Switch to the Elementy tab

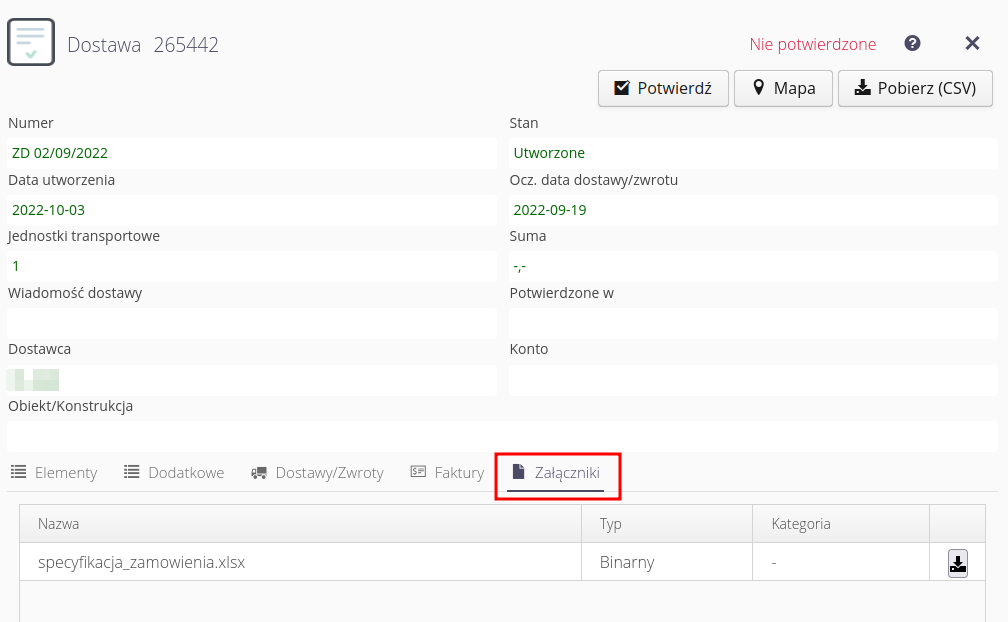coord(54,473)
